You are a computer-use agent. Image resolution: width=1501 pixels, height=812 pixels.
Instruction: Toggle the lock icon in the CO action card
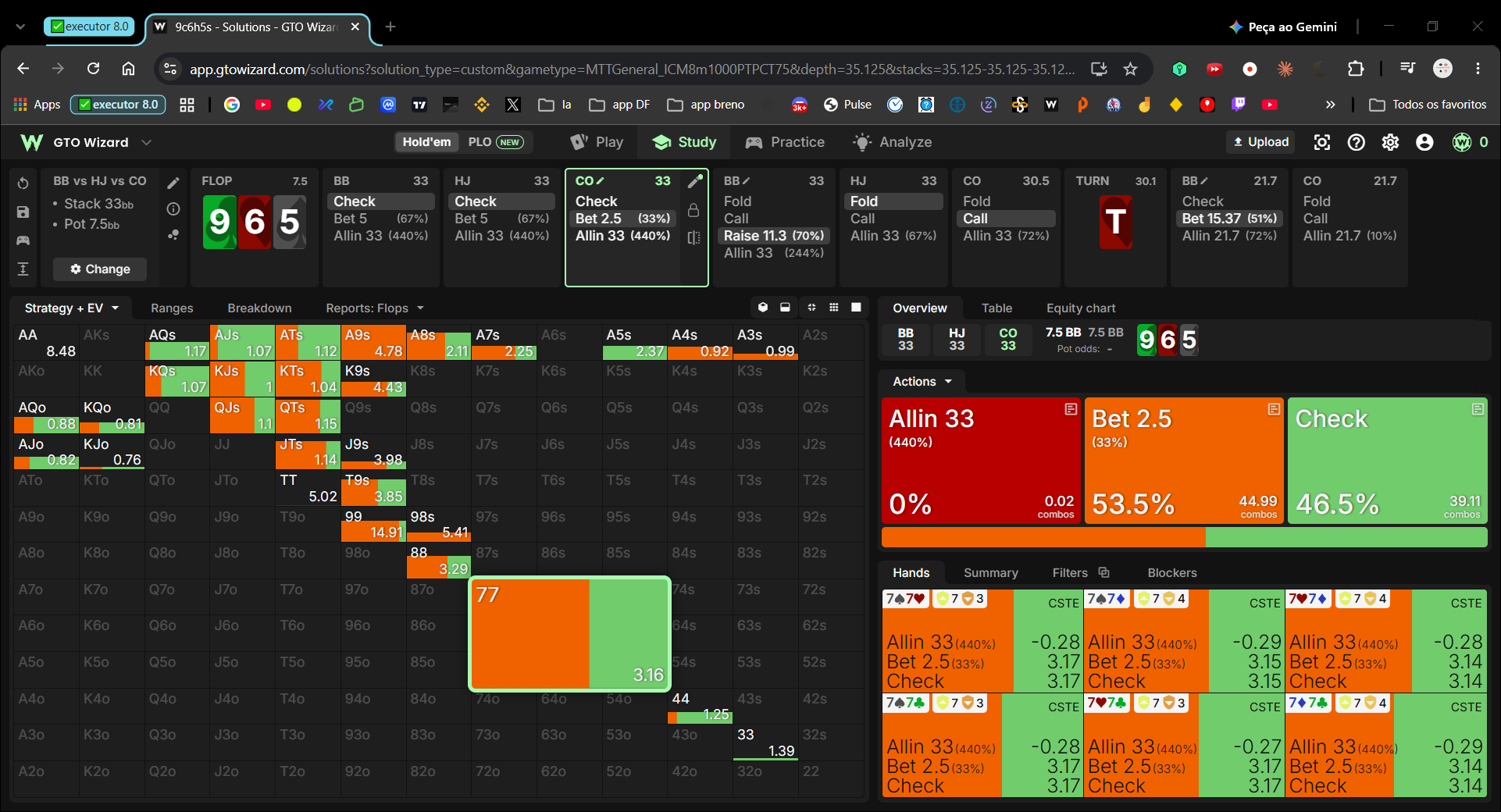coord(693,210)
